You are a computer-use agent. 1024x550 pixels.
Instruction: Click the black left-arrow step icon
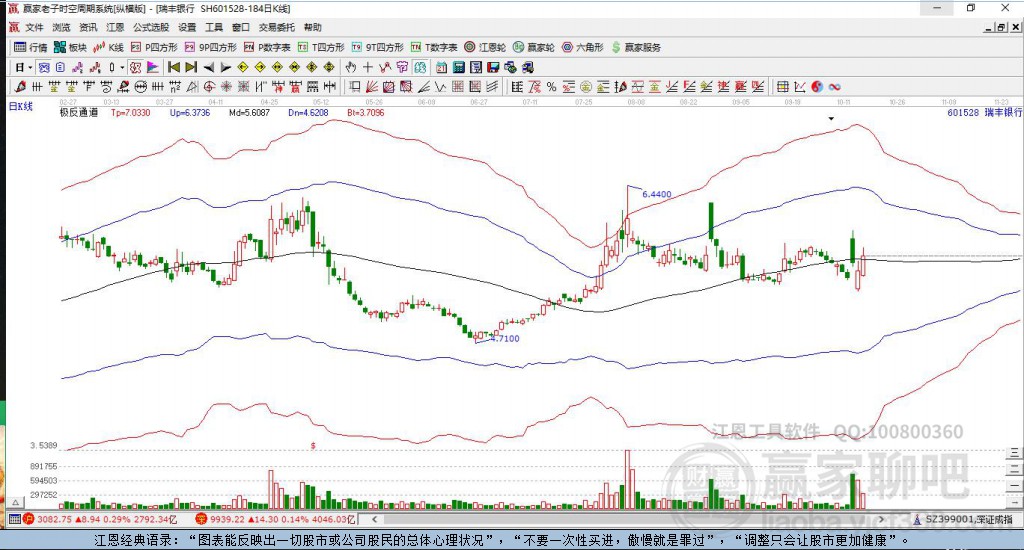click(209, 67)
